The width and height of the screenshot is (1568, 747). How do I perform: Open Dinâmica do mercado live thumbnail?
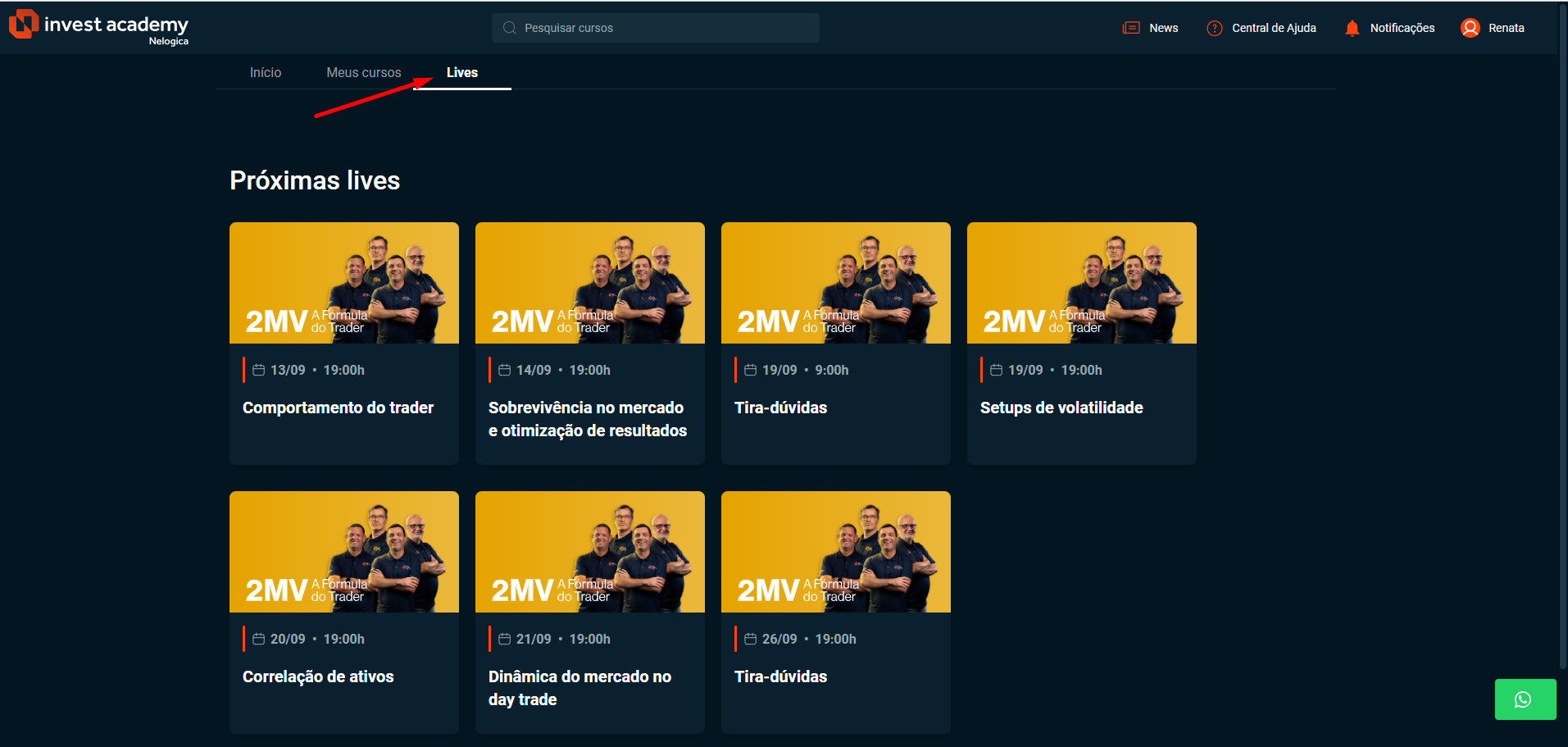pos(590,552)
